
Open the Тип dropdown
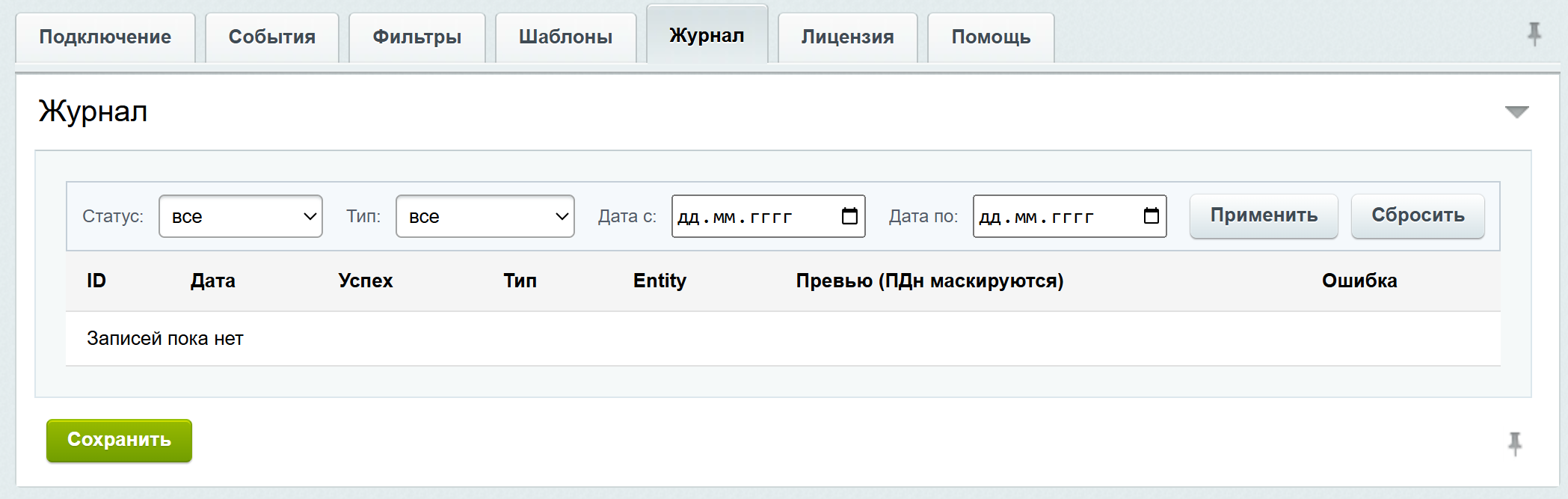[x=485, y=216]
